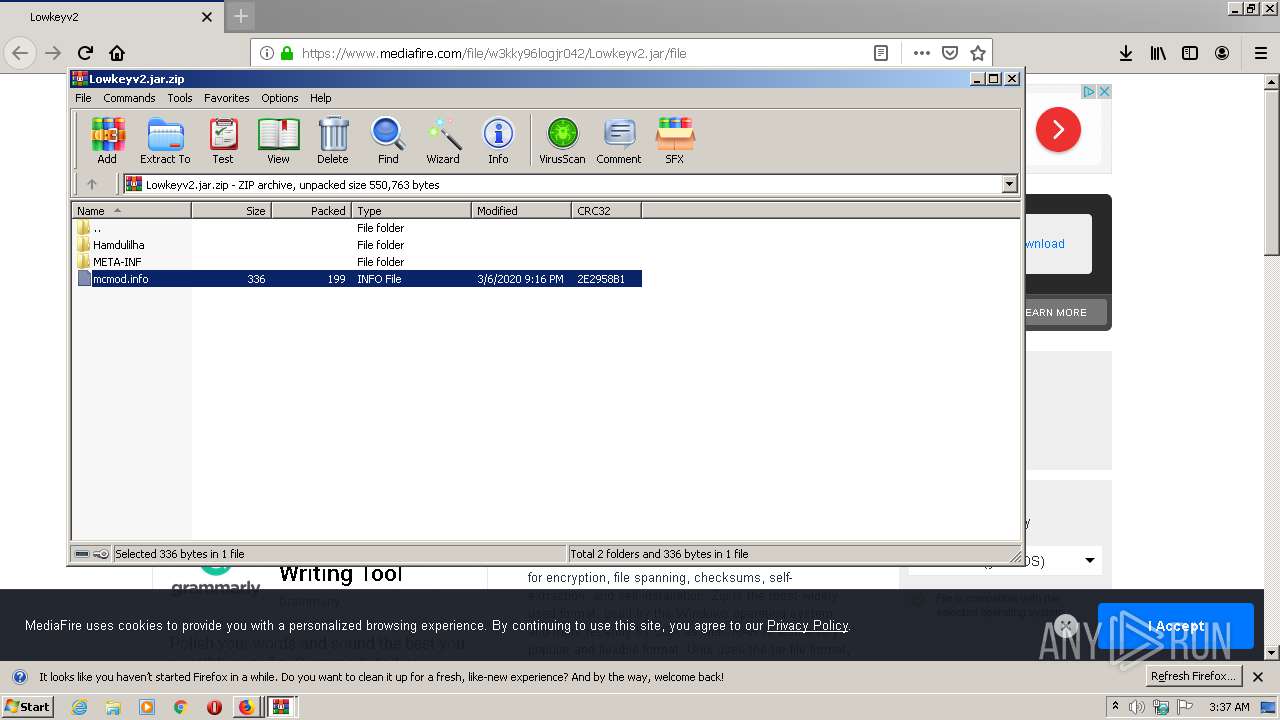
Task: Reload the Firefox page
Action: (x=85, y=53)
